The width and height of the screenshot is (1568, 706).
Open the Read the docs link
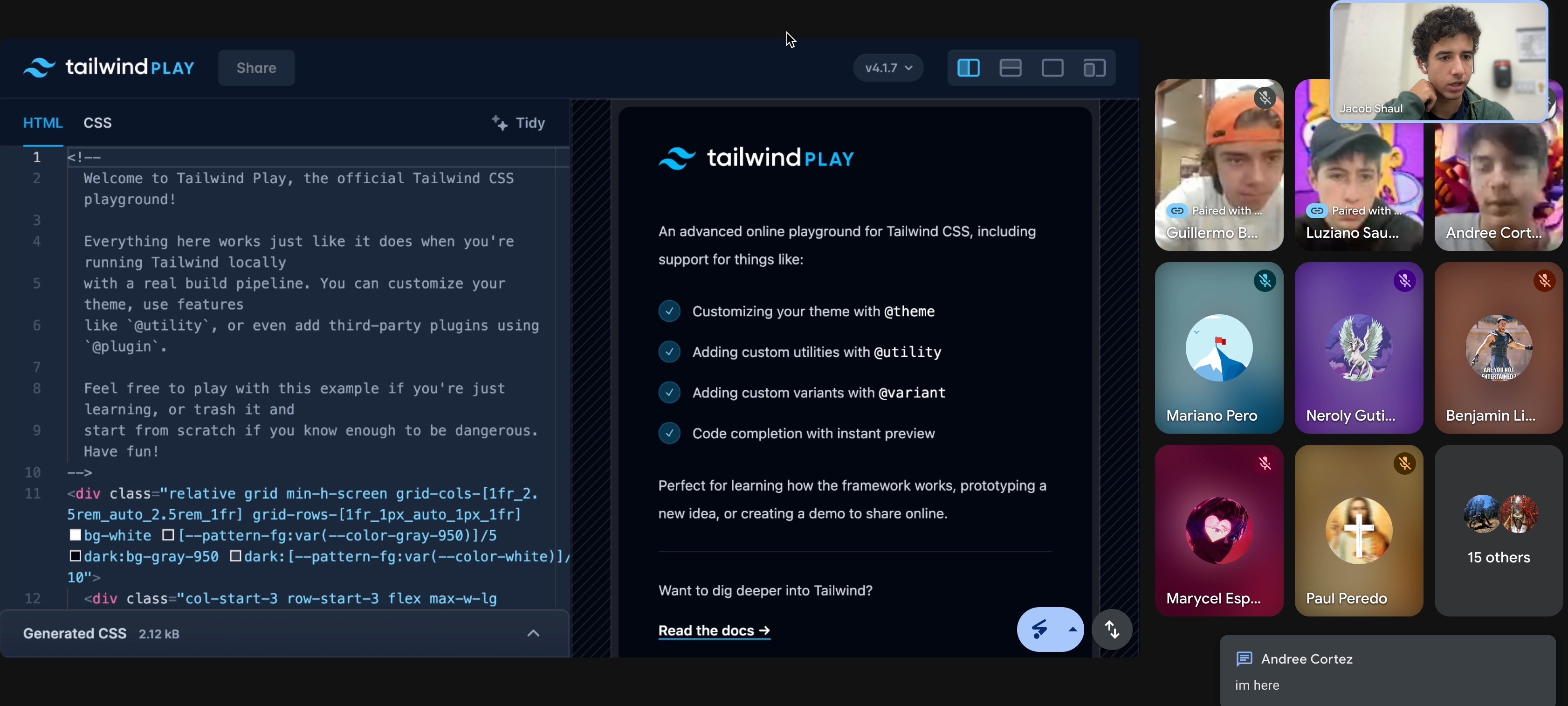(714, 630)
